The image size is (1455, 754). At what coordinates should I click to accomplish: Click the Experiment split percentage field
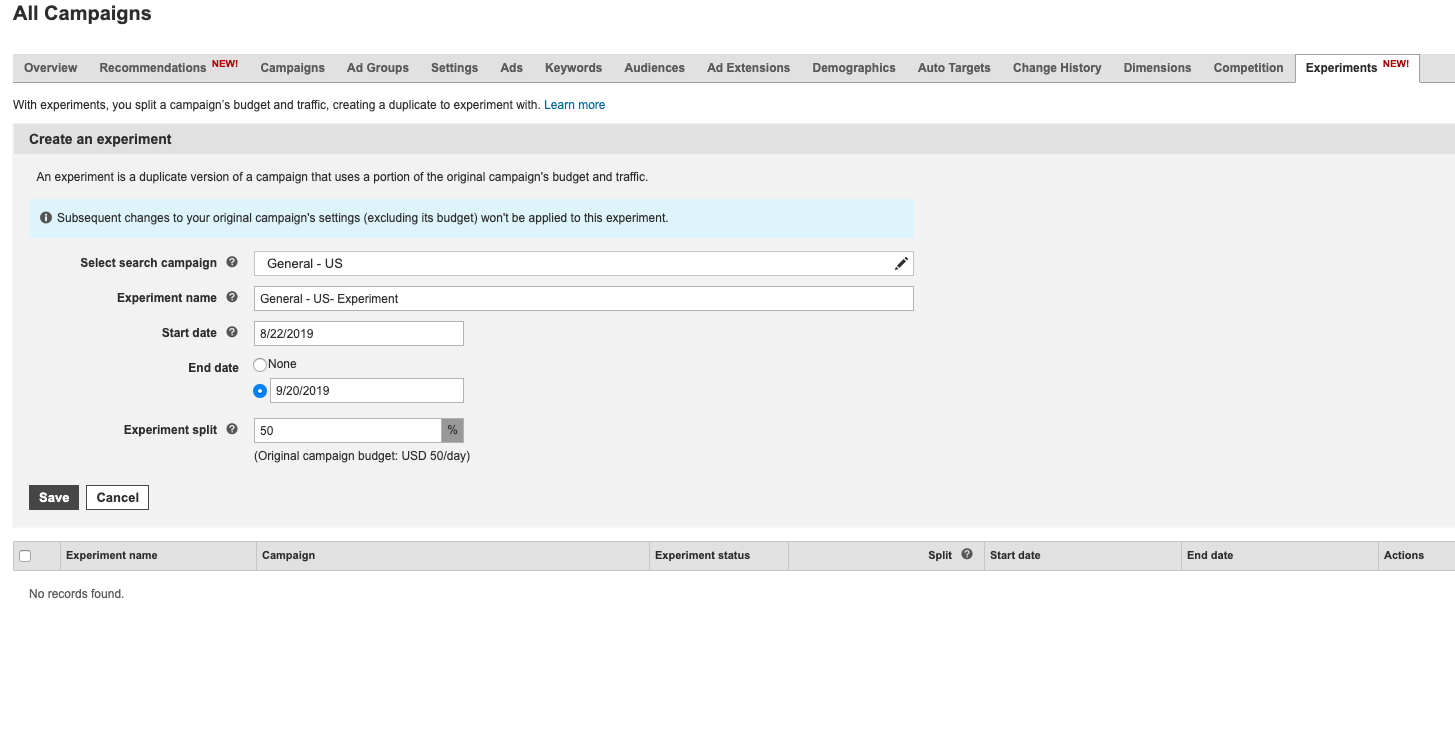(347, 430)
